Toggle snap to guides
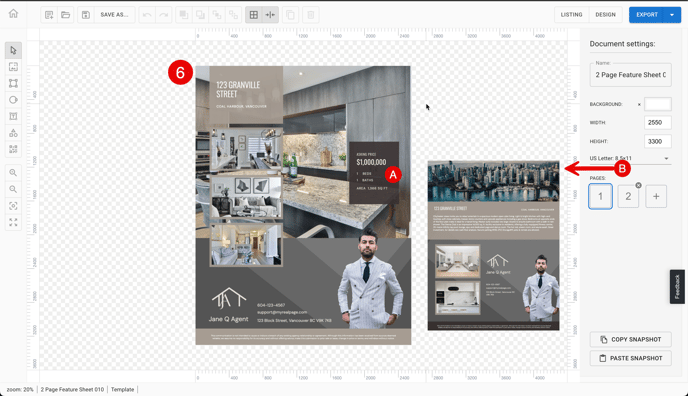 click(x=270, y=15)
